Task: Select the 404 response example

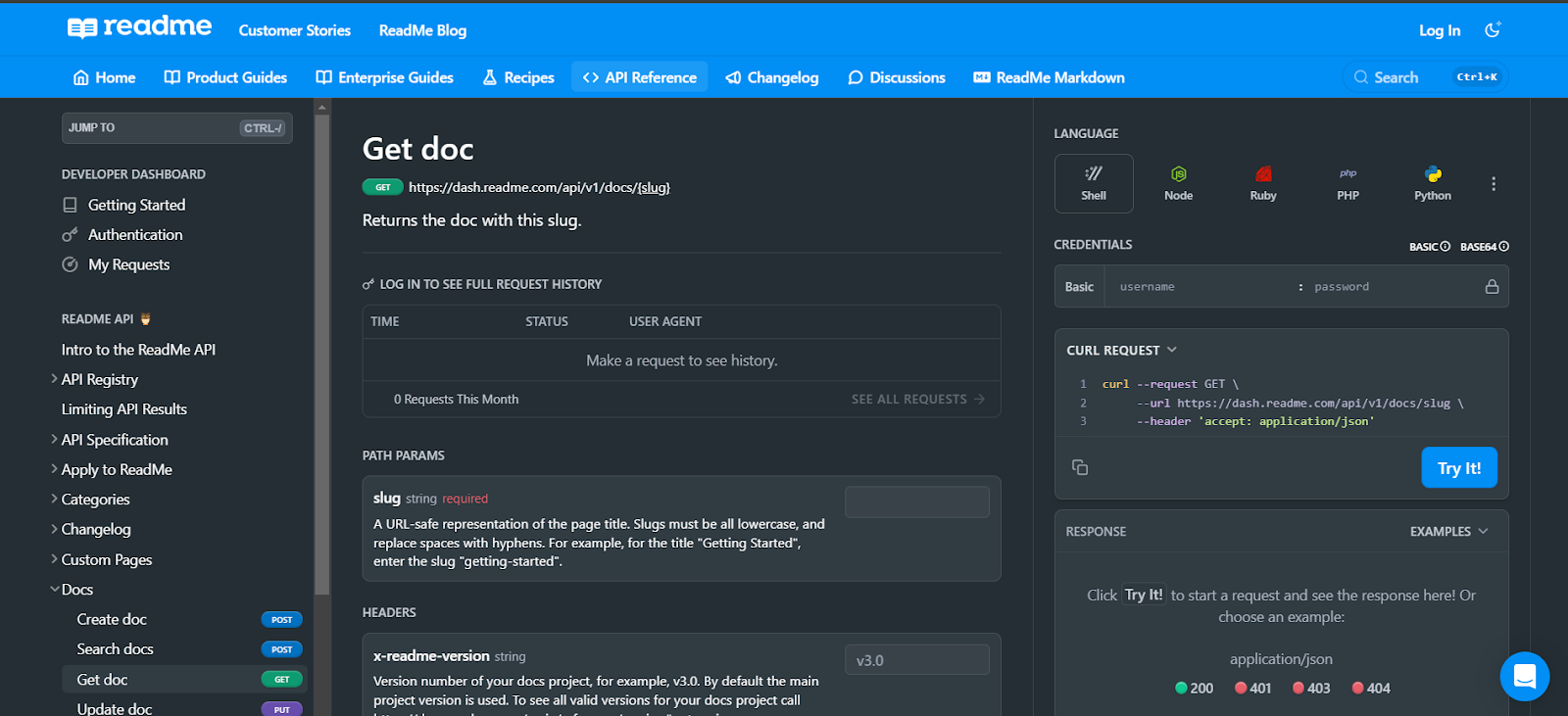Action: pos(1371,688)
